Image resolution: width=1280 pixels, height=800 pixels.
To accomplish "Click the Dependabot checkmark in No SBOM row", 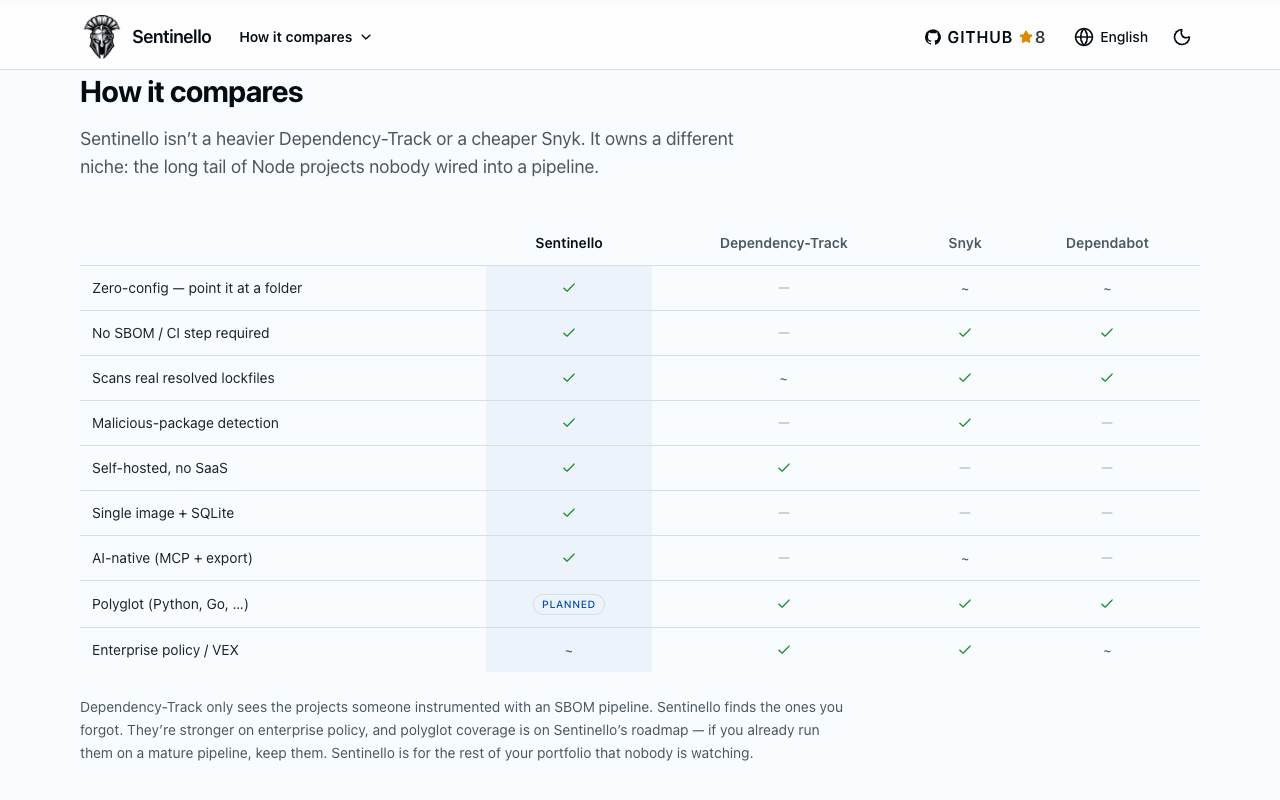I will (1107, 333).
